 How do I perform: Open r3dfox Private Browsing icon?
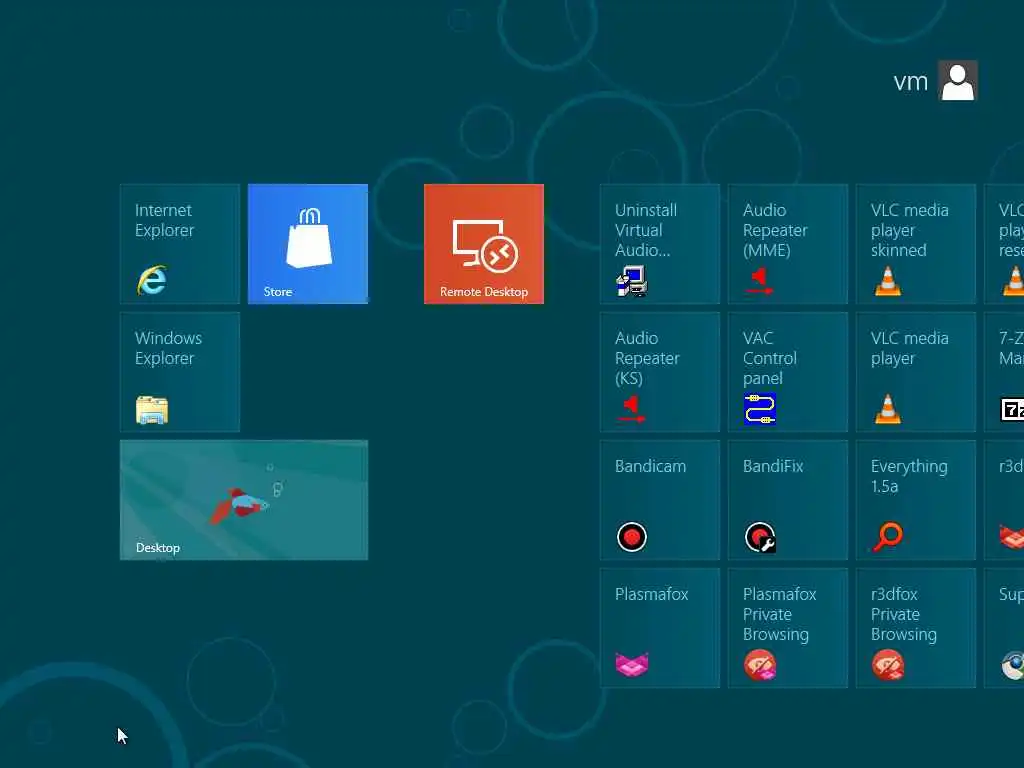click(x=888, y=665)
